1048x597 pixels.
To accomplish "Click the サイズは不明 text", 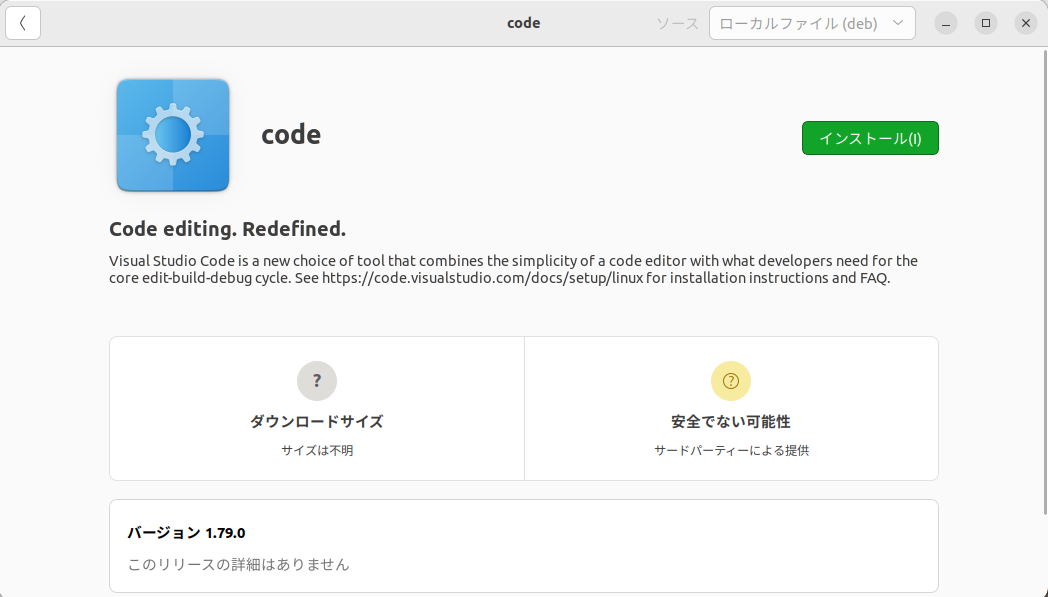I will [x=317, y=451].
